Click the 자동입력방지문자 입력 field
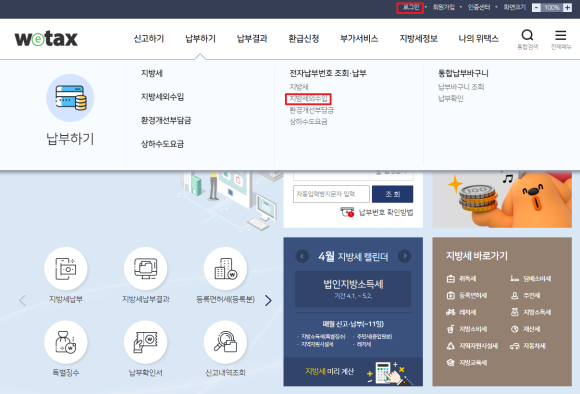 pos(331,194)
